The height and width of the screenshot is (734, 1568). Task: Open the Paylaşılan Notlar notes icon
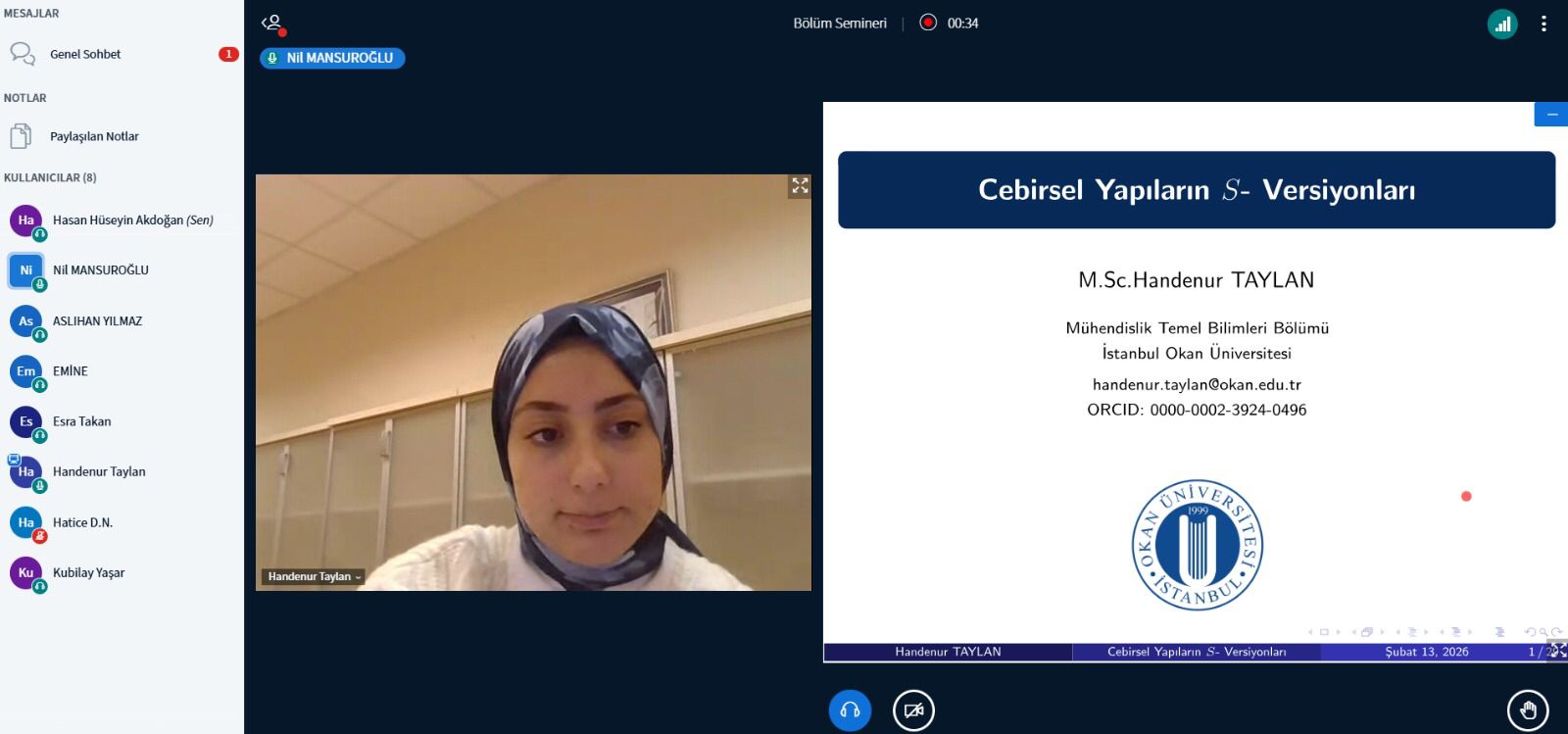coord(22,136)
